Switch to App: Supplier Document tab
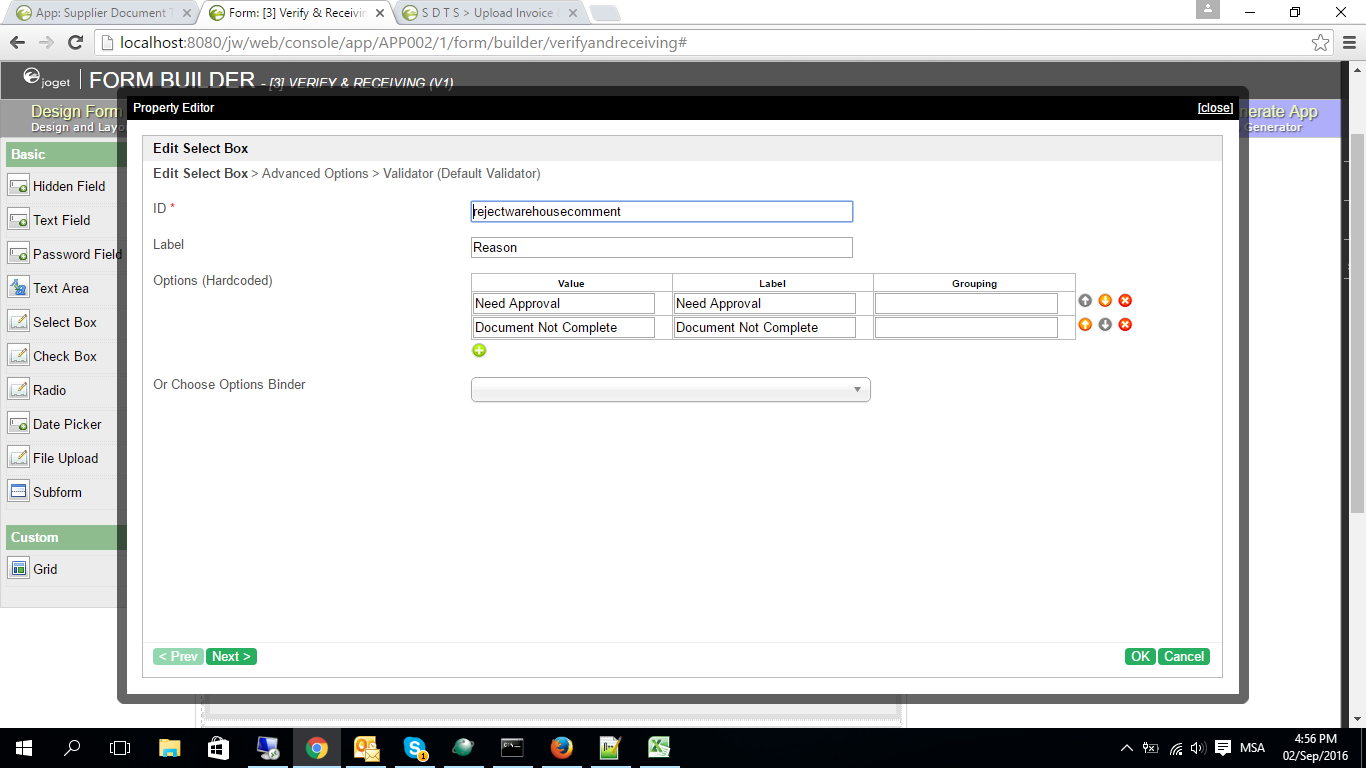The height and width of the screenshot is (768, 1366). pyautogui.click(x=100, y=13)
